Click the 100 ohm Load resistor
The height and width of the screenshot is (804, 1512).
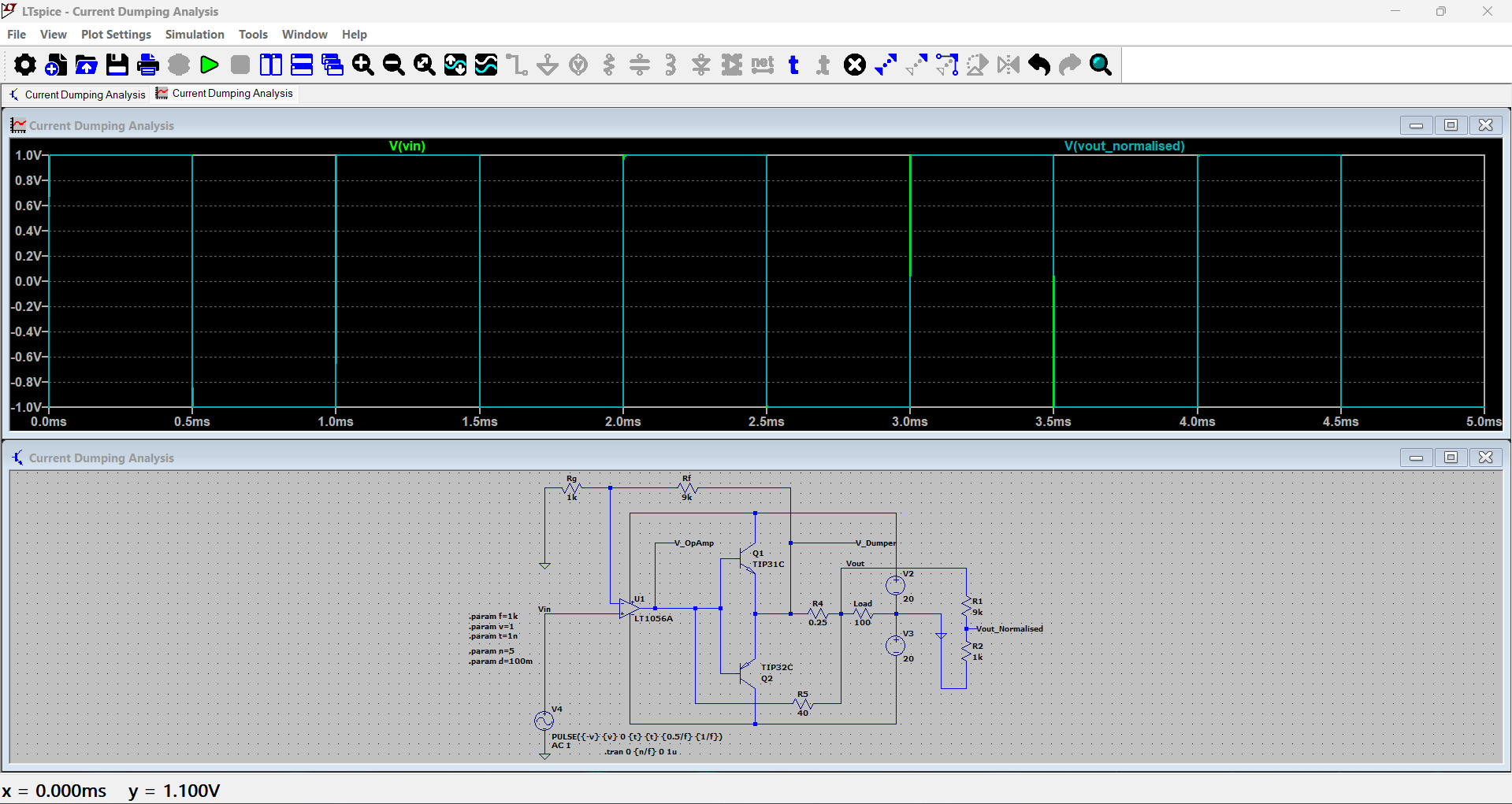863,613
